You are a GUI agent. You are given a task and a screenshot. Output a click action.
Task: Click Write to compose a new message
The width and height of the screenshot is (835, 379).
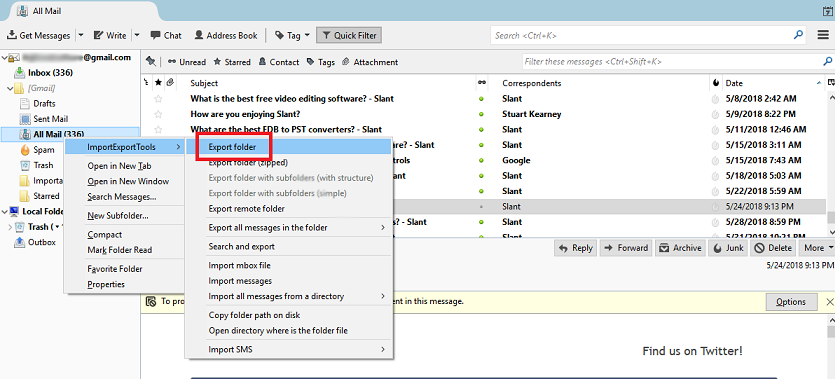(110, 36)
